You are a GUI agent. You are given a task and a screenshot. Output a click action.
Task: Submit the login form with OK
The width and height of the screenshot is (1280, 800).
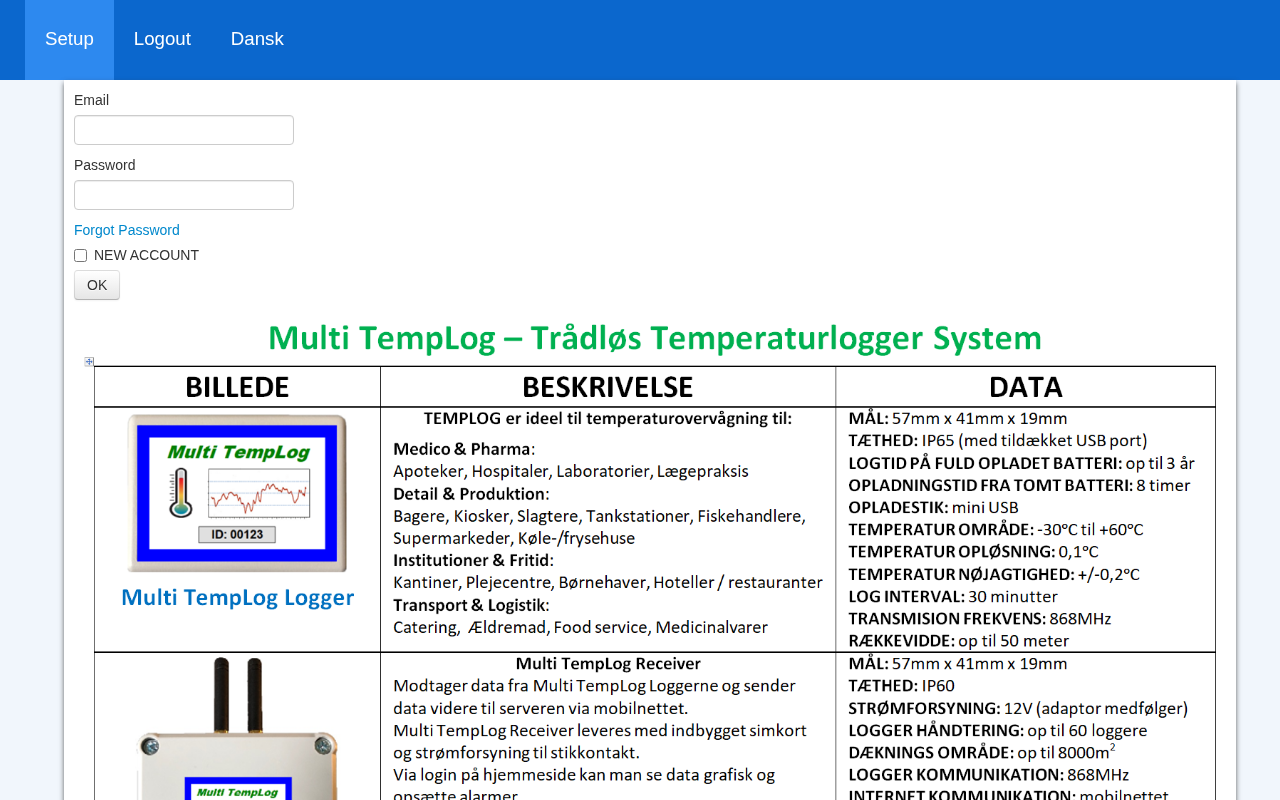coord(97,285)
